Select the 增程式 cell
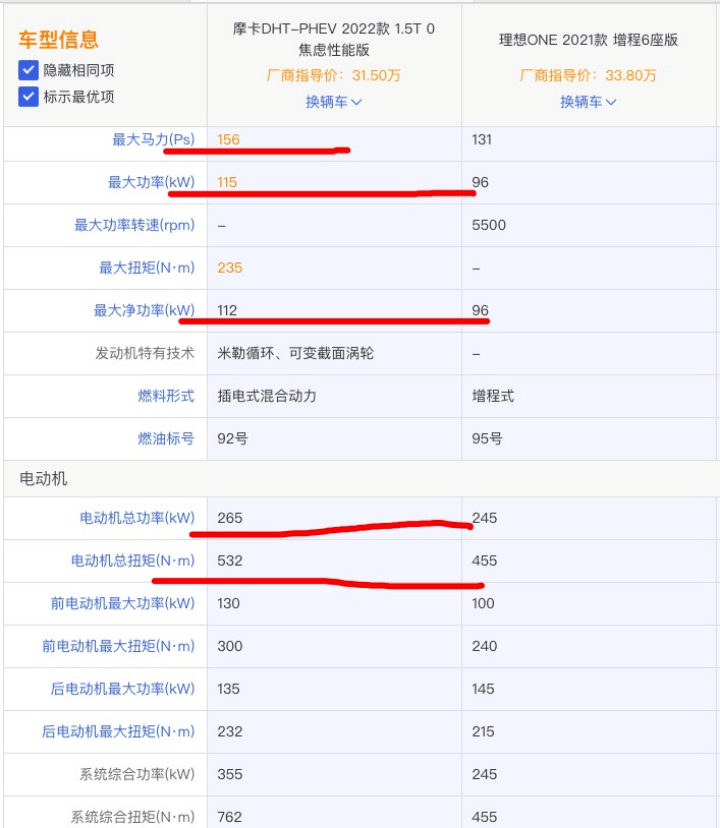Viewport: 720px width, 828px height. click(493, 396)
